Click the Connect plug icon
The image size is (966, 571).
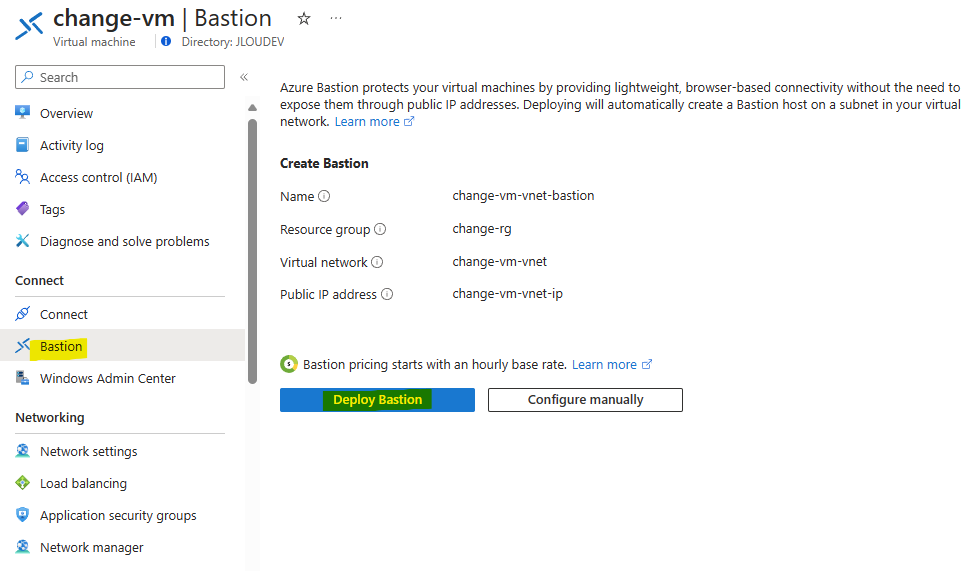pyautogui.click(x=23, y=314)
